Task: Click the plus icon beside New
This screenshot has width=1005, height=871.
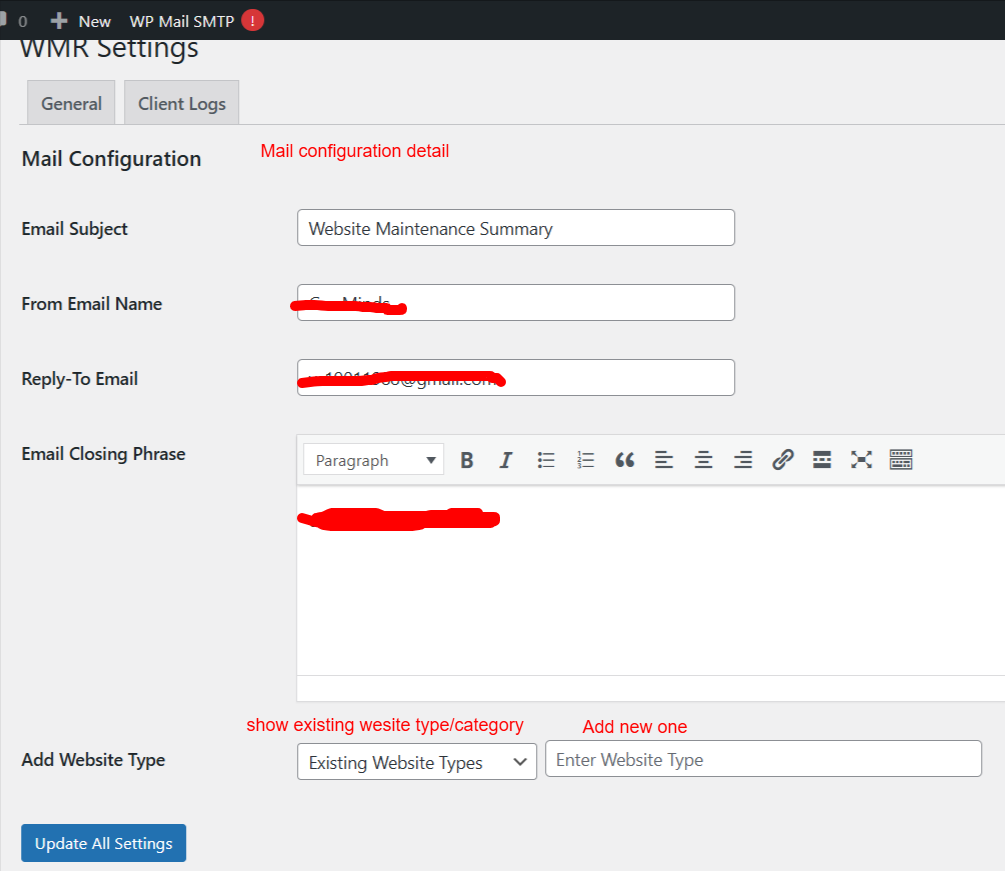Action: pos(59,21)
